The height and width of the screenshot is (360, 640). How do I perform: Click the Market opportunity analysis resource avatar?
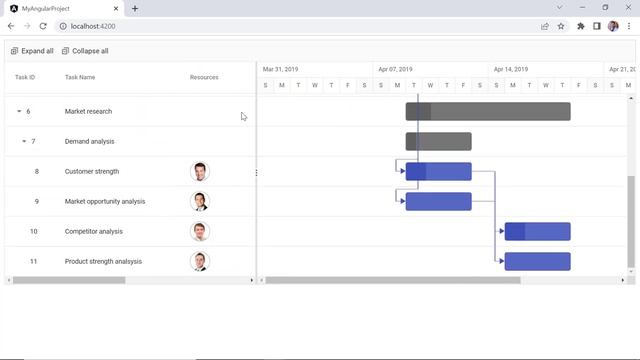click(x=200, y=201)
